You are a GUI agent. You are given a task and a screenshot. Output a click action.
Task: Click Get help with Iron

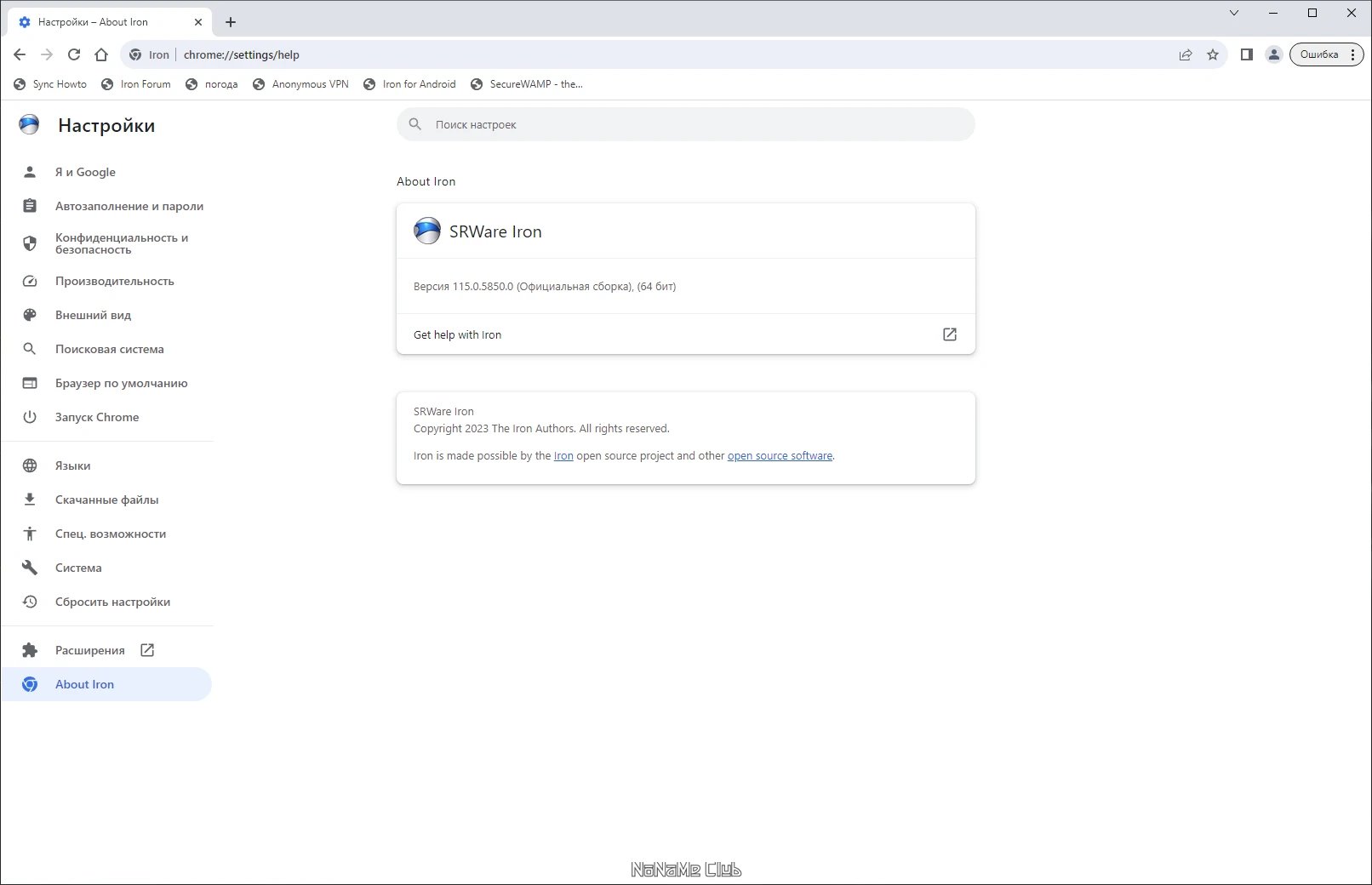coord(686,334)
